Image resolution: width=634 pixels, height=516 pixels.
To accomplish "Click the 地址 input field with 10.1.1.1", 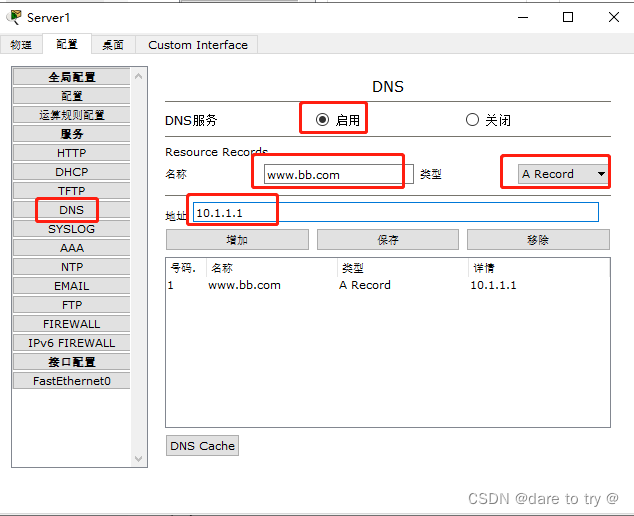I will (396, 212).
